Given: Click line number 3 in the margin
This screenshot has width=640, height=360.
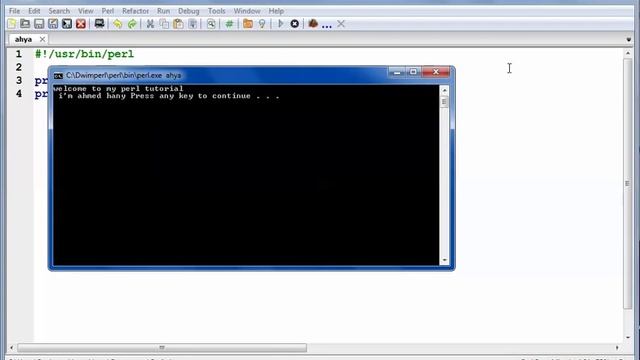Looking at the screenshot, I should pos(19,80).
